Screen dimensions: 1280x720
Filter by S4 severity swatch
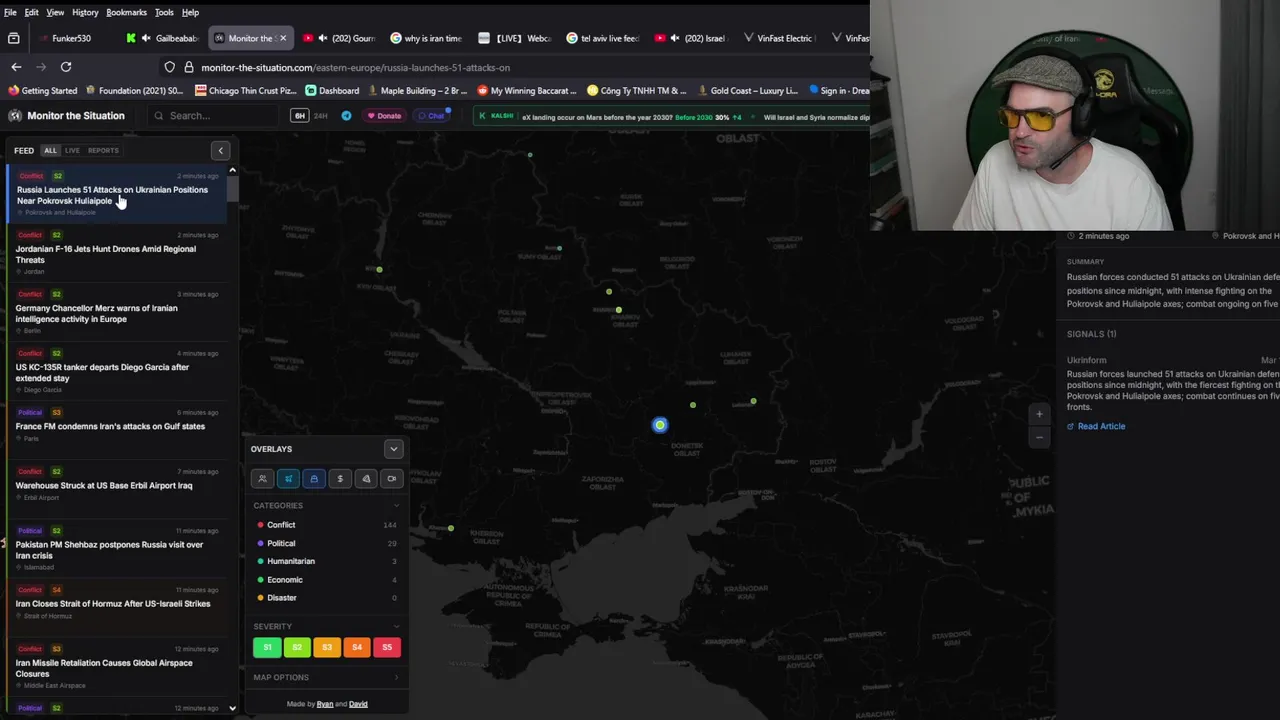pyautogui.click(x=357, y=647)
